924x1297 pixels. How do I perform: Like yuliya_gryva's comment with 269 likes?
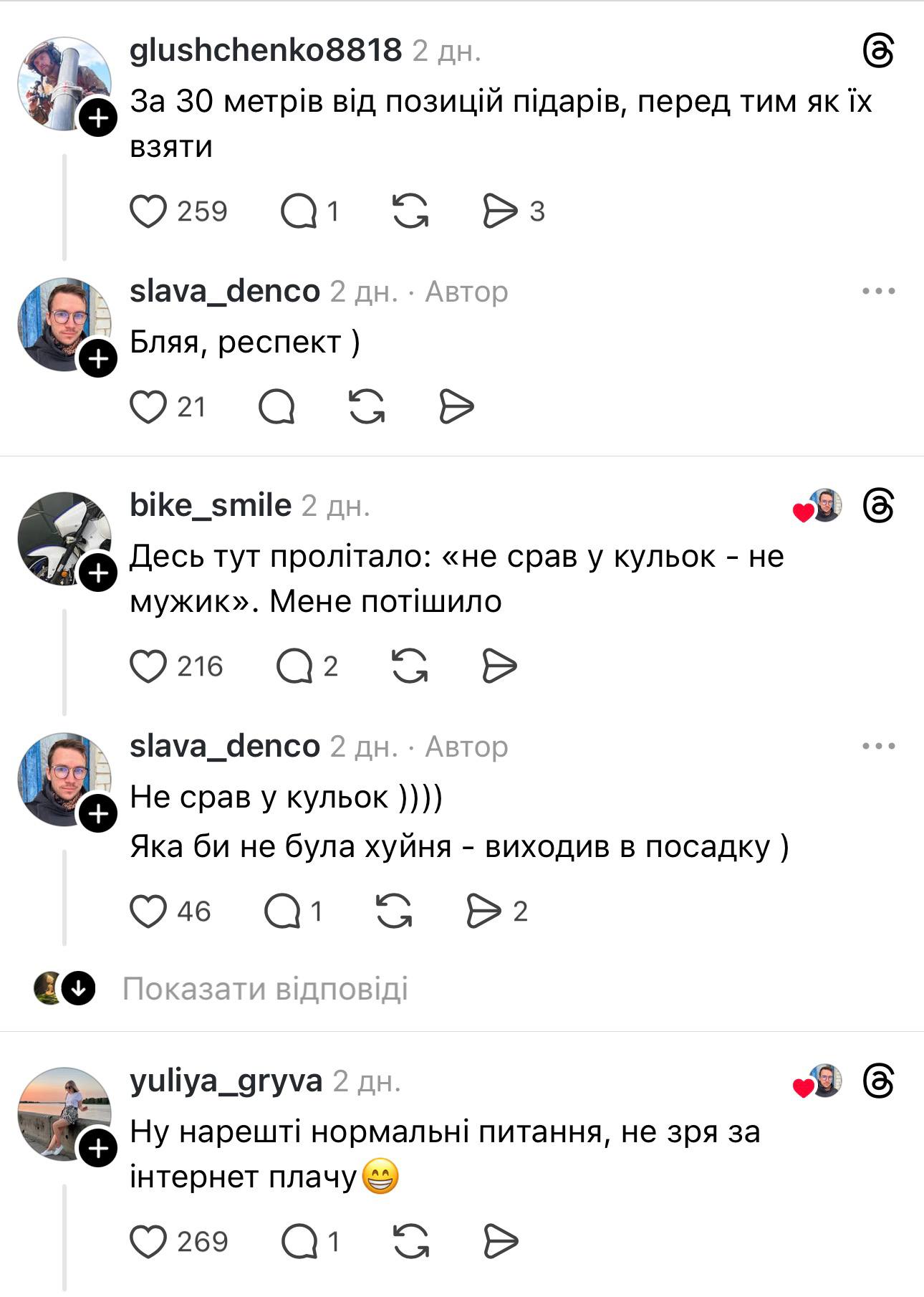148,1241
